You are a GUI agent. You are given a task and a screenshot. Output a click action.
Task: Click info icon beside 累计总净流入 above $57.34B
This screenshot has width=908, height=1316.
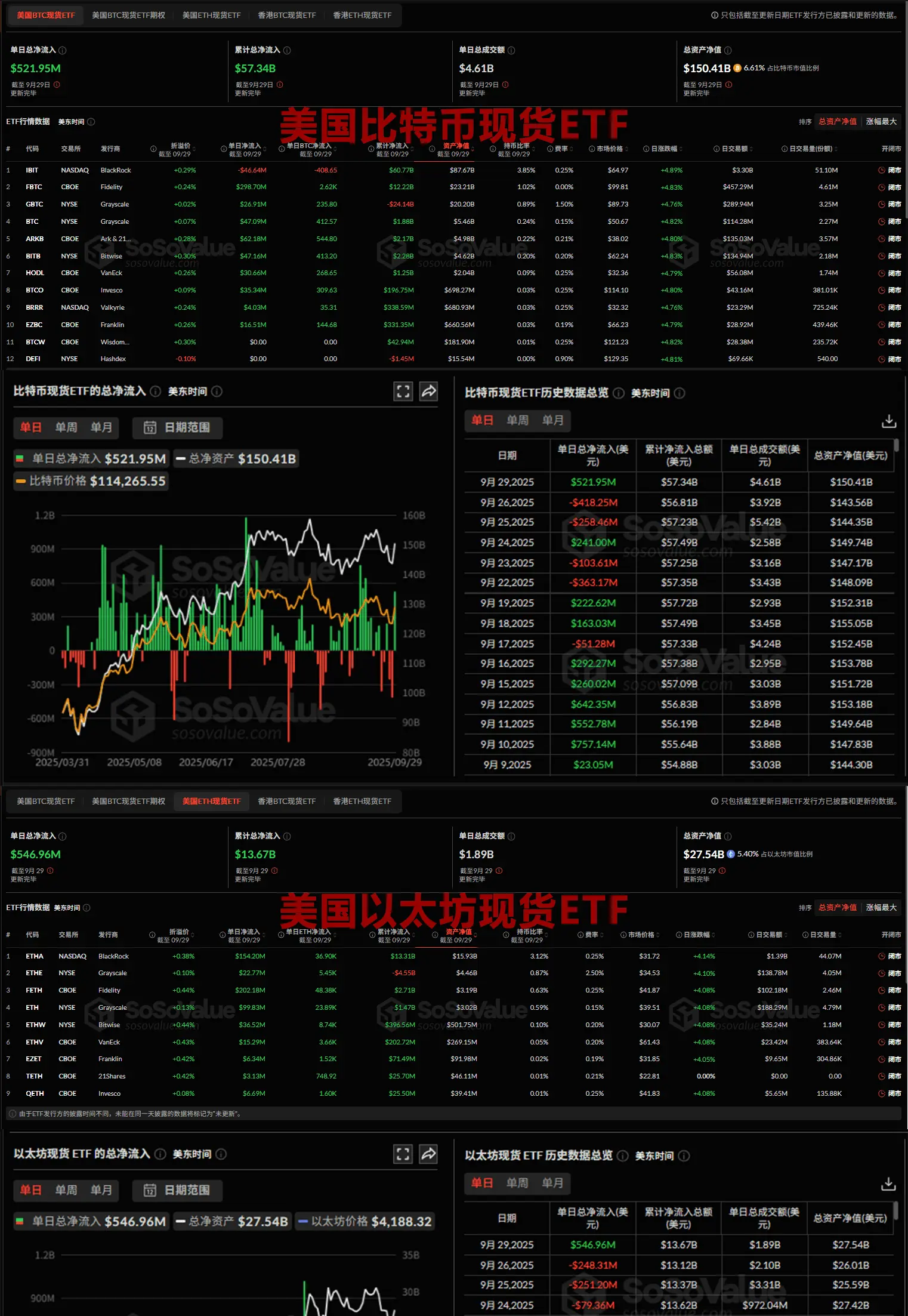[x=287, y=50]
